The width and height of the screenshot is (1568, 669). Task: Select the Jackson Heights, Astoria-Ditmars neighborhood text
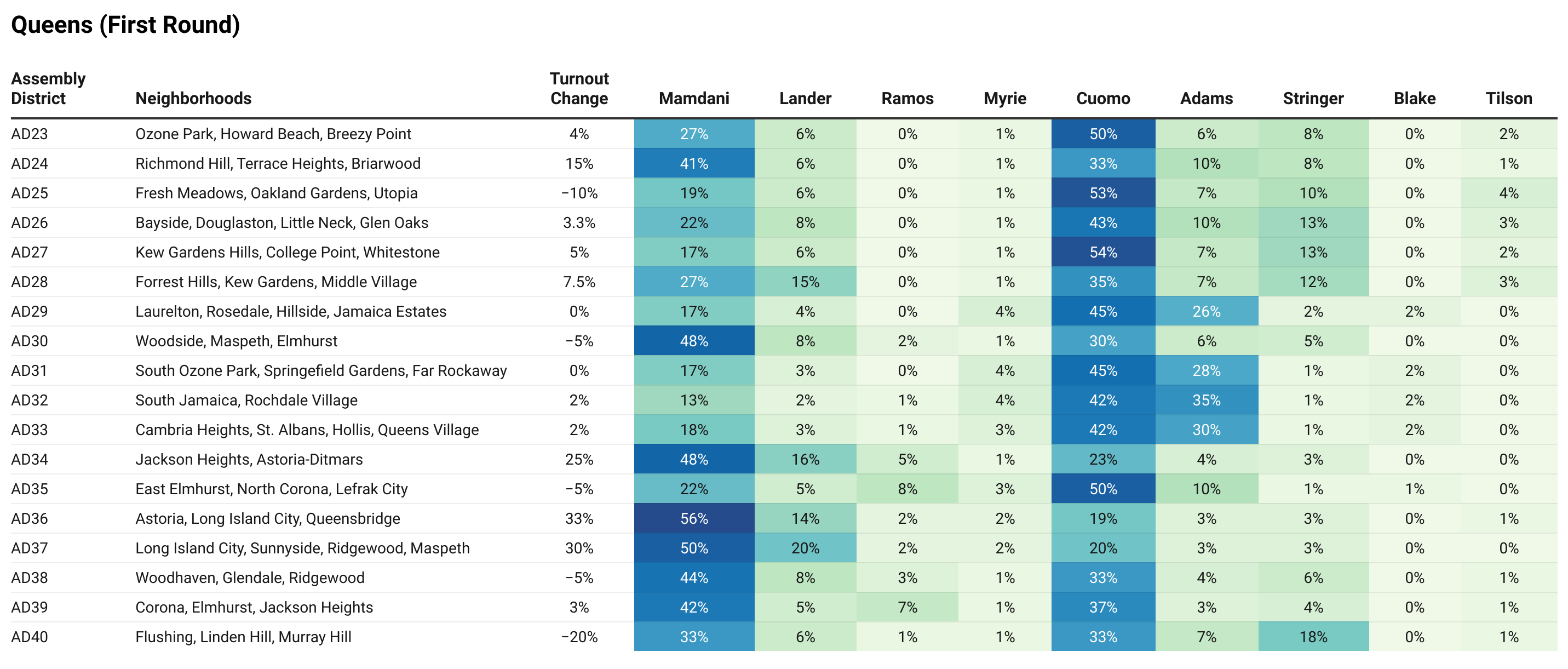point(249,460)
